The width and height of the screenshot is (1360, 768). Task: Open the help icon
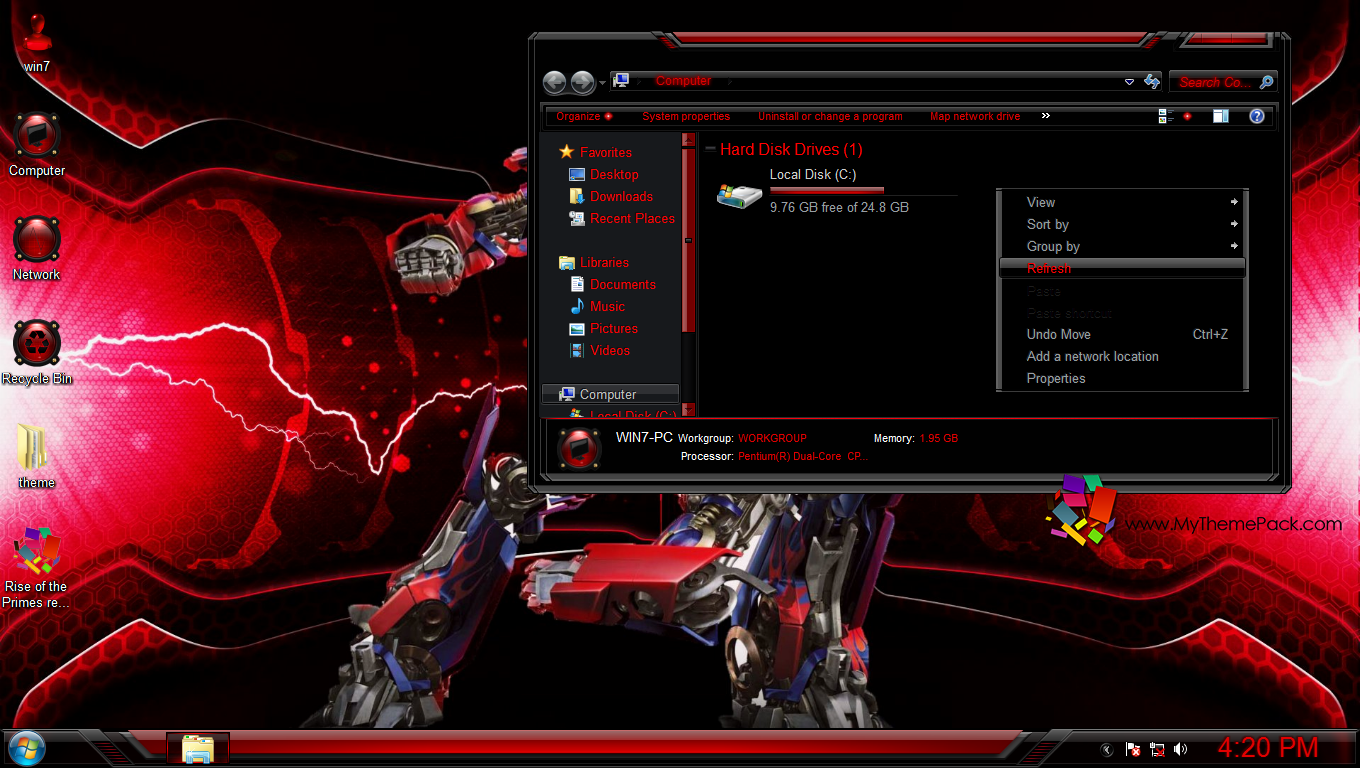(x=1257, y=116)
